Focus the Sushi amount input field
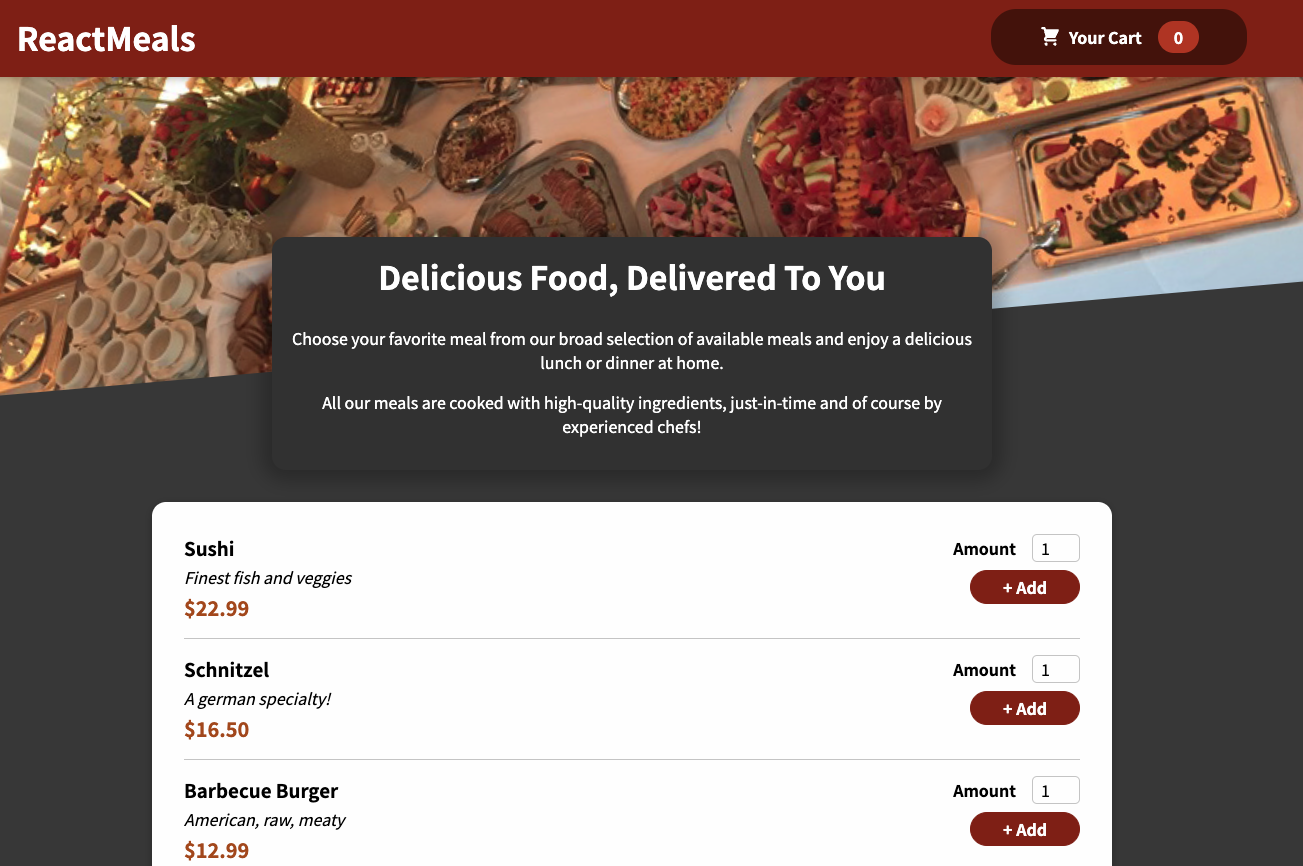The width and height of the screenshot is (1303, 866). (1055, 548)
